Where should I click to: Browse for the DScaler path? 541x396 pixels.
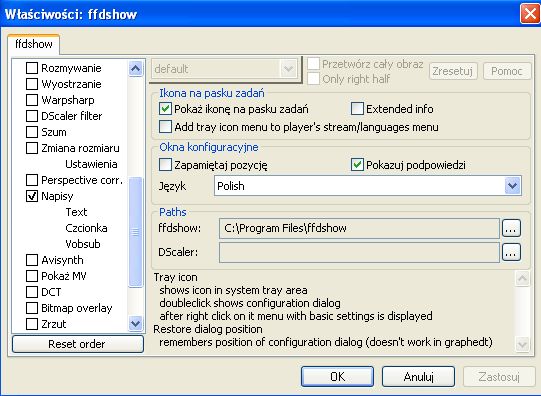click(511, 252)
